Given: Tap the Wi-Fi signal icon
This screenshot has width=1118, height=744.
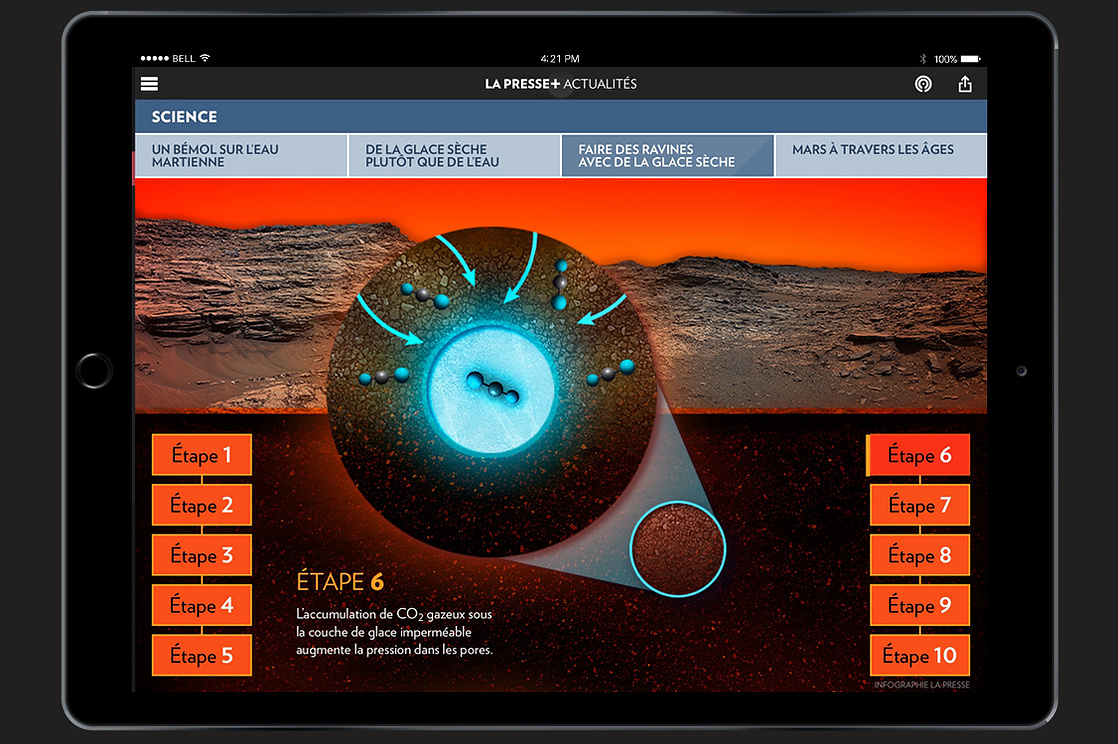Looking at the screenshot, I should (x=205, y=58).
